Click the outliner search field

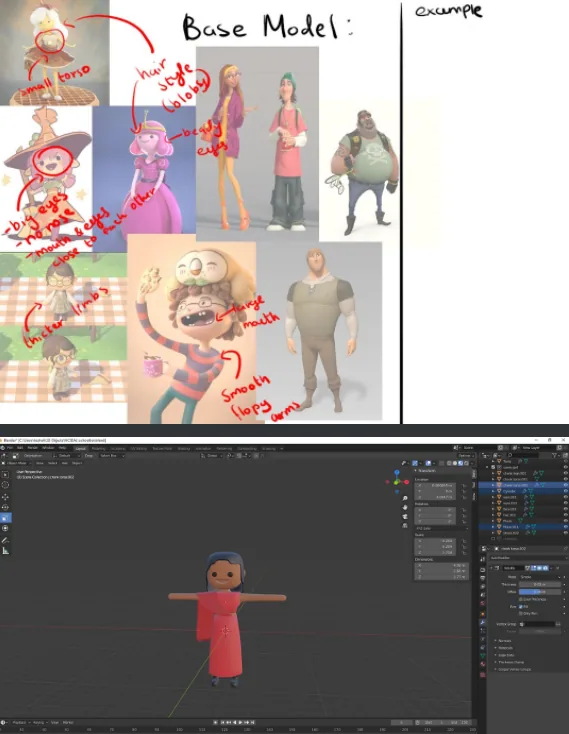click(x=523, y=455)
